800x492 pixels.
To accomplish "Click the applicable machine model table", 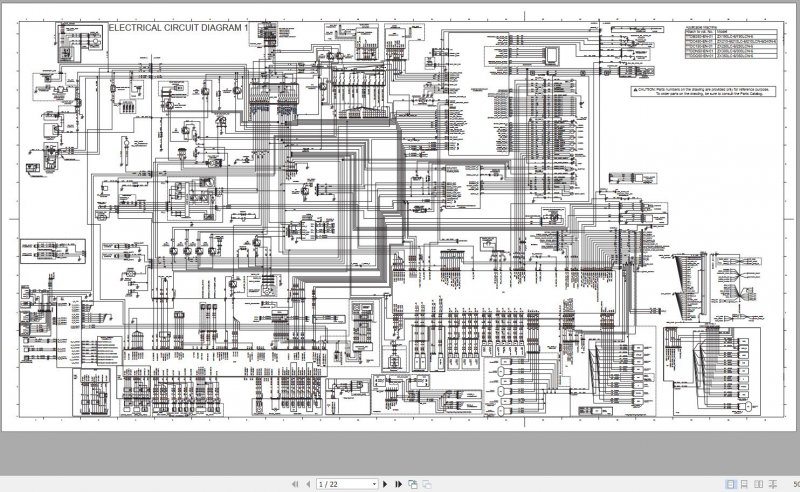I will 731,42.
